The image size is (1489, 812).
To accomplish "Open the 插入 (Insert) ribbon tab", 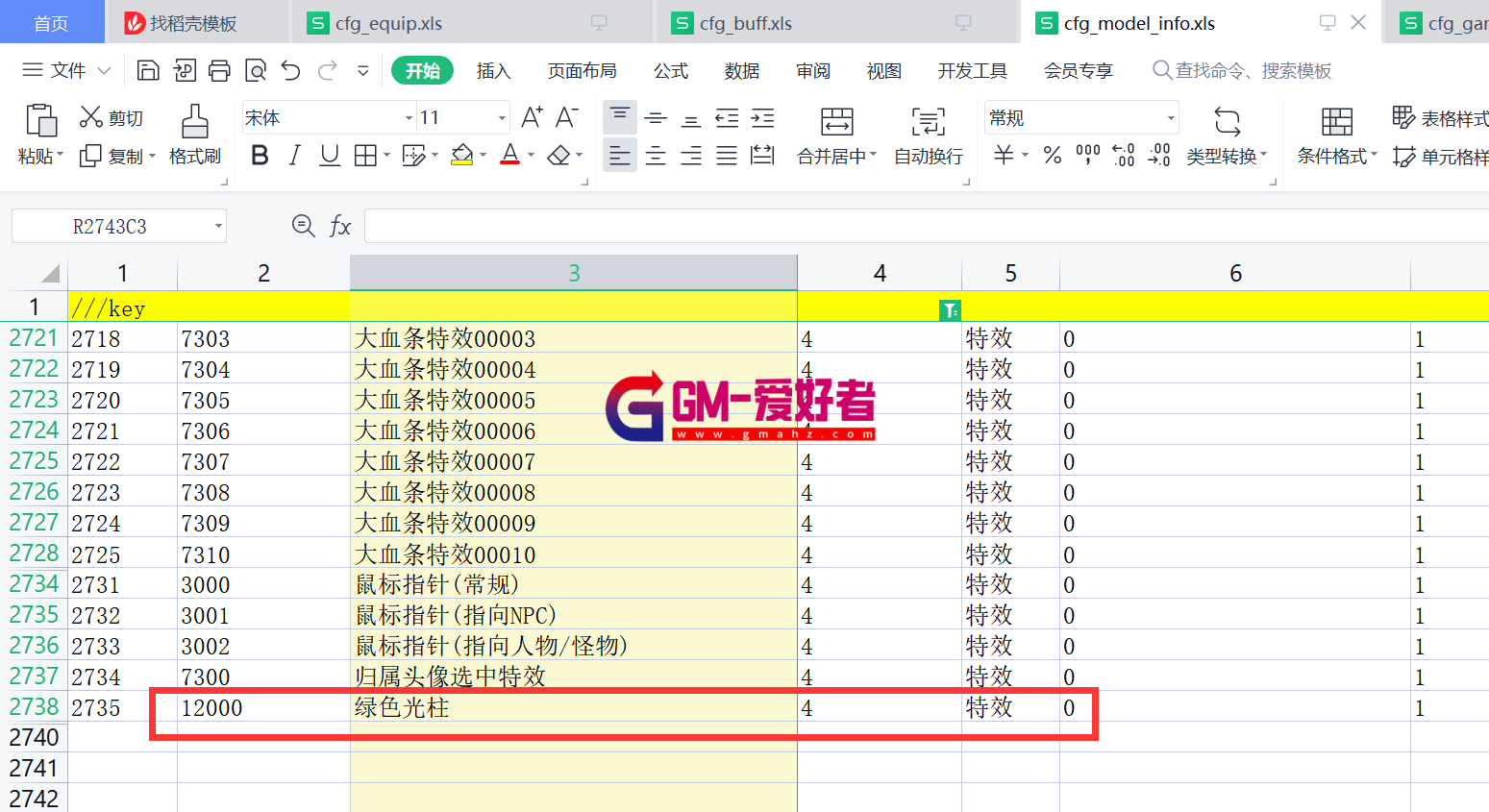I will [x=493, y=71].
